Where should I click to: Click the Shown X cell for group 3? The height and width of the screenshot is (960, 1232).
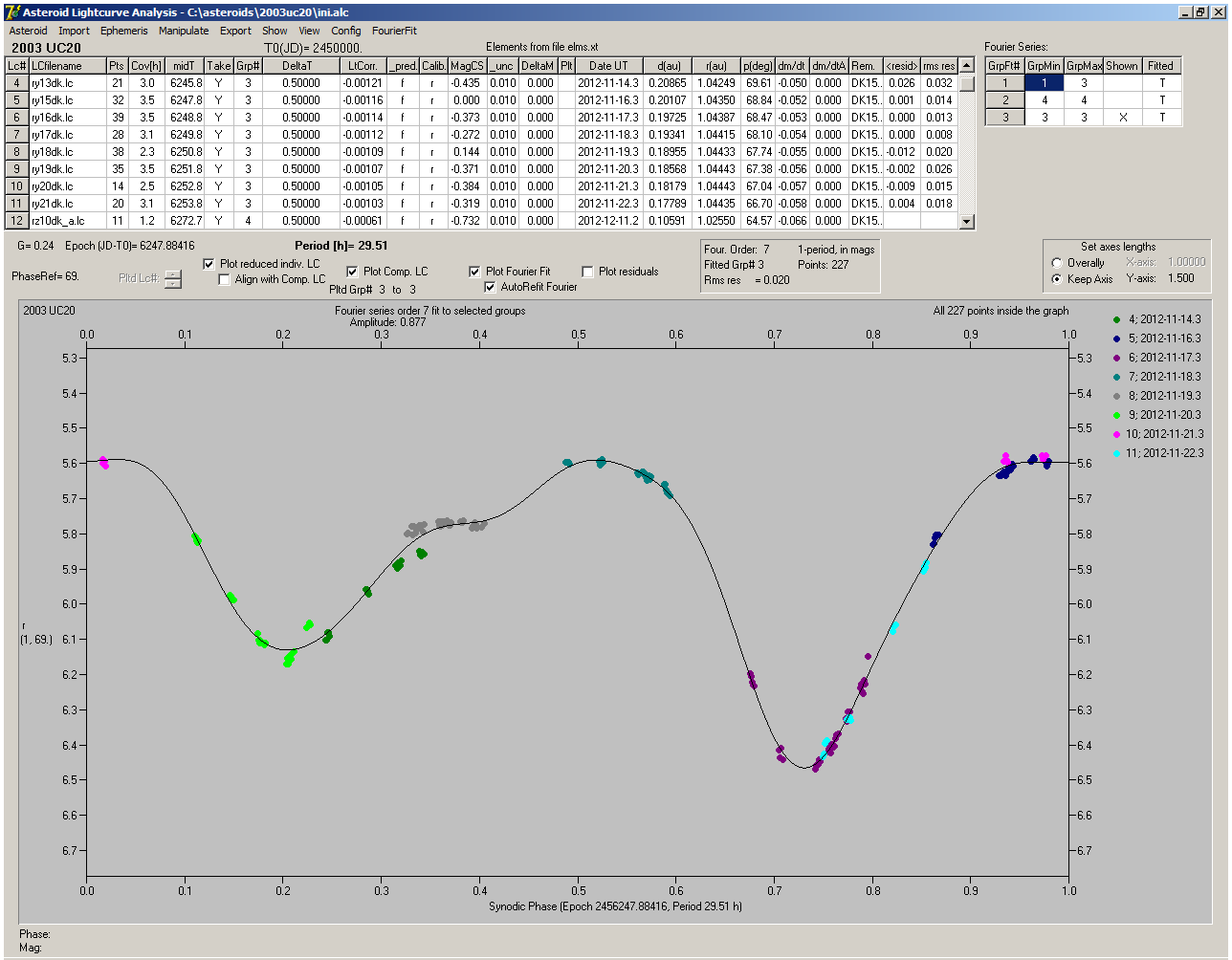[1122, 118]
